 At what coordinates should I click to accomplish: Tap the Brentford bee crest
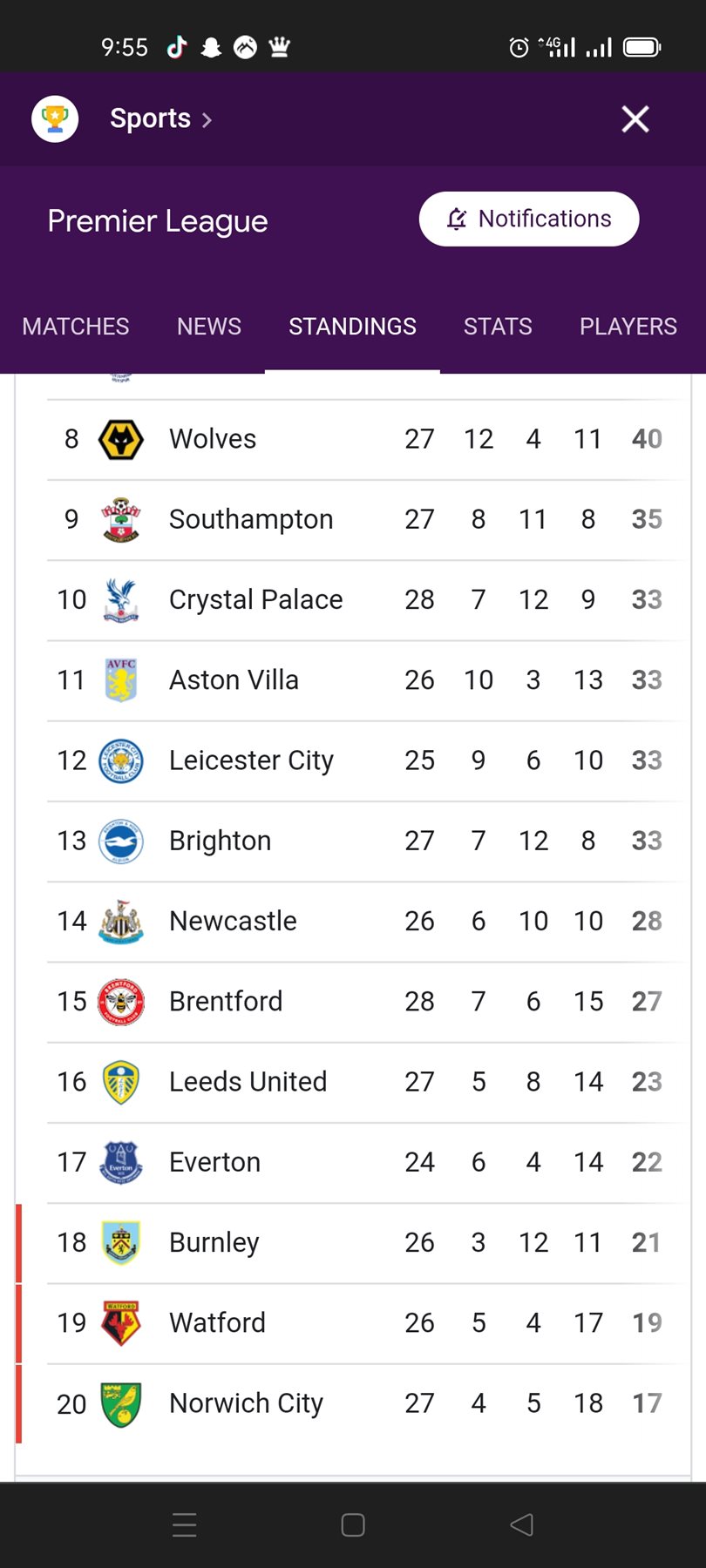[x=120, y=1002]
